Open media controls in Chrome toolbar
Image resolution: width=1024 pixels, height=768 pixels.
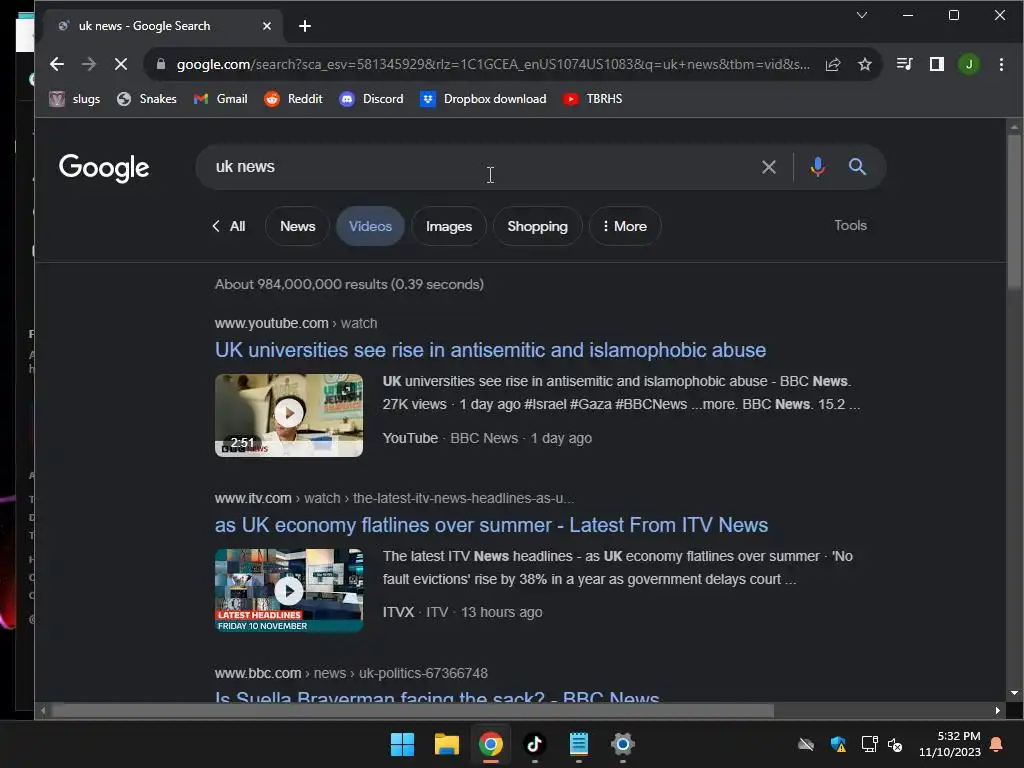click(904, 64)
